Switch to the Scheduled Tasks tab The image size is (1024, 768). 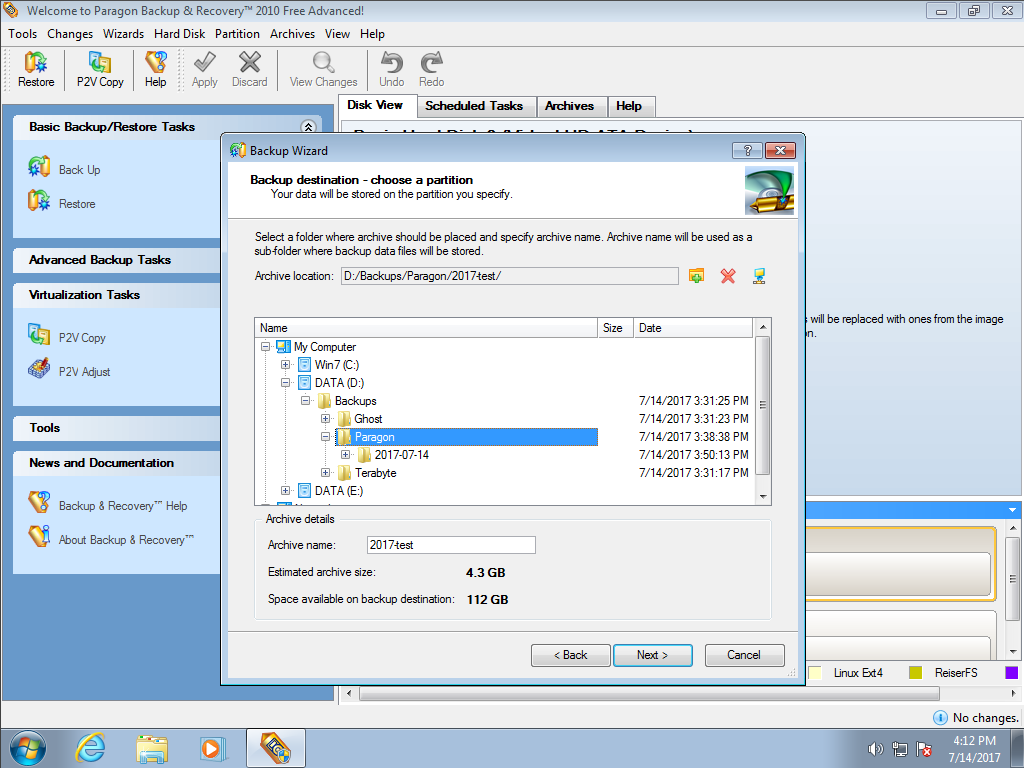474,106
